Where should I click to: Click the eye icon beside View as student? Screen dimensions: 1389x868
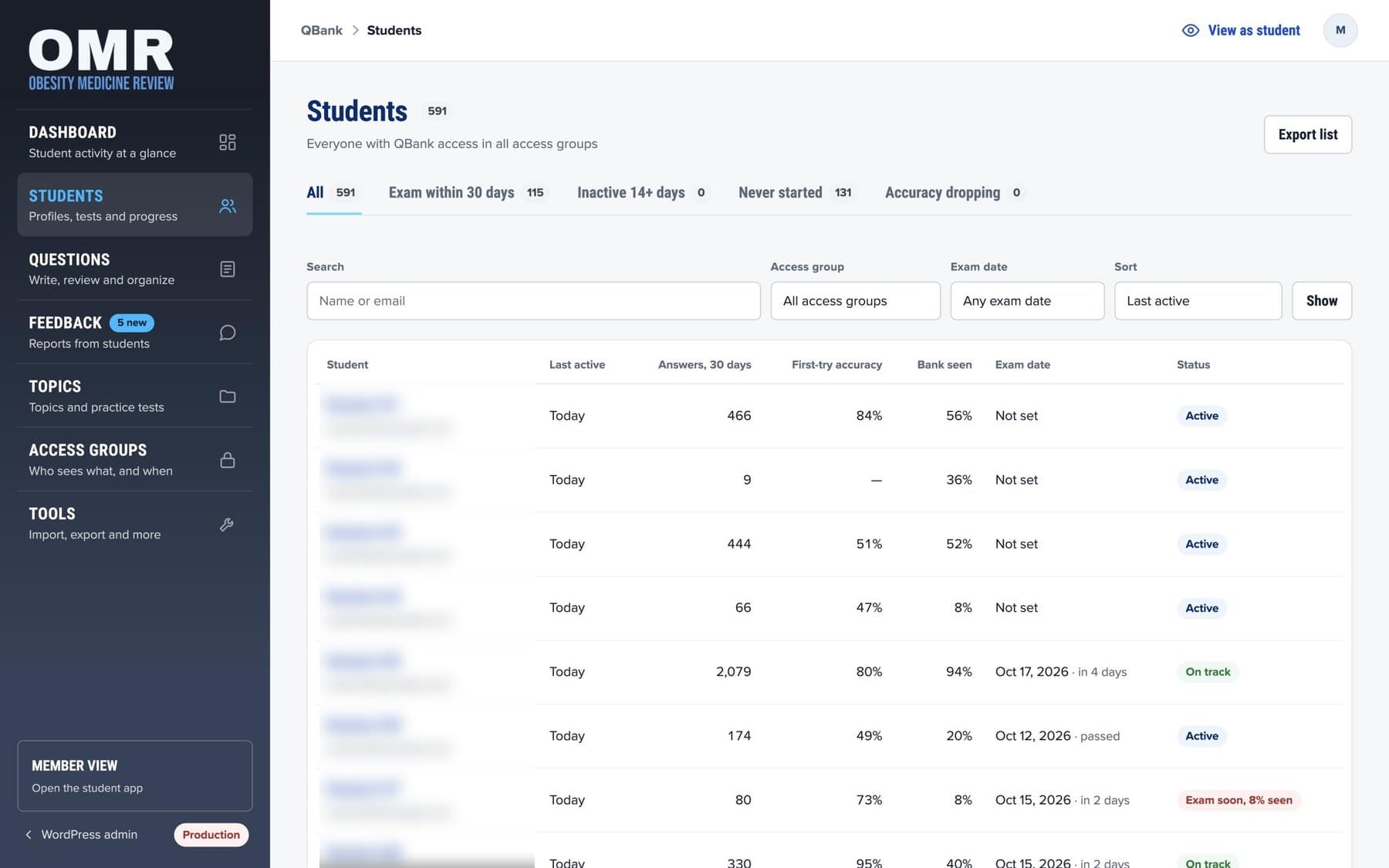pos(1190,30)
